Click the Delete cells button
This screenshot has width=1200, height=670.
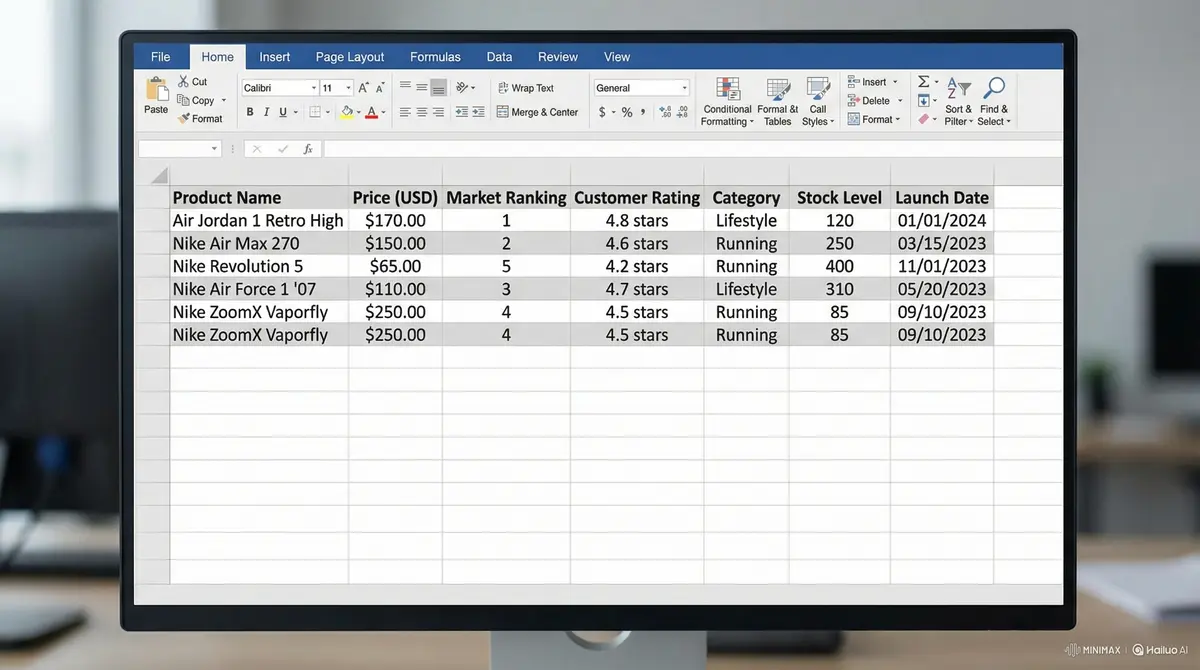click(x=875, y=100)
